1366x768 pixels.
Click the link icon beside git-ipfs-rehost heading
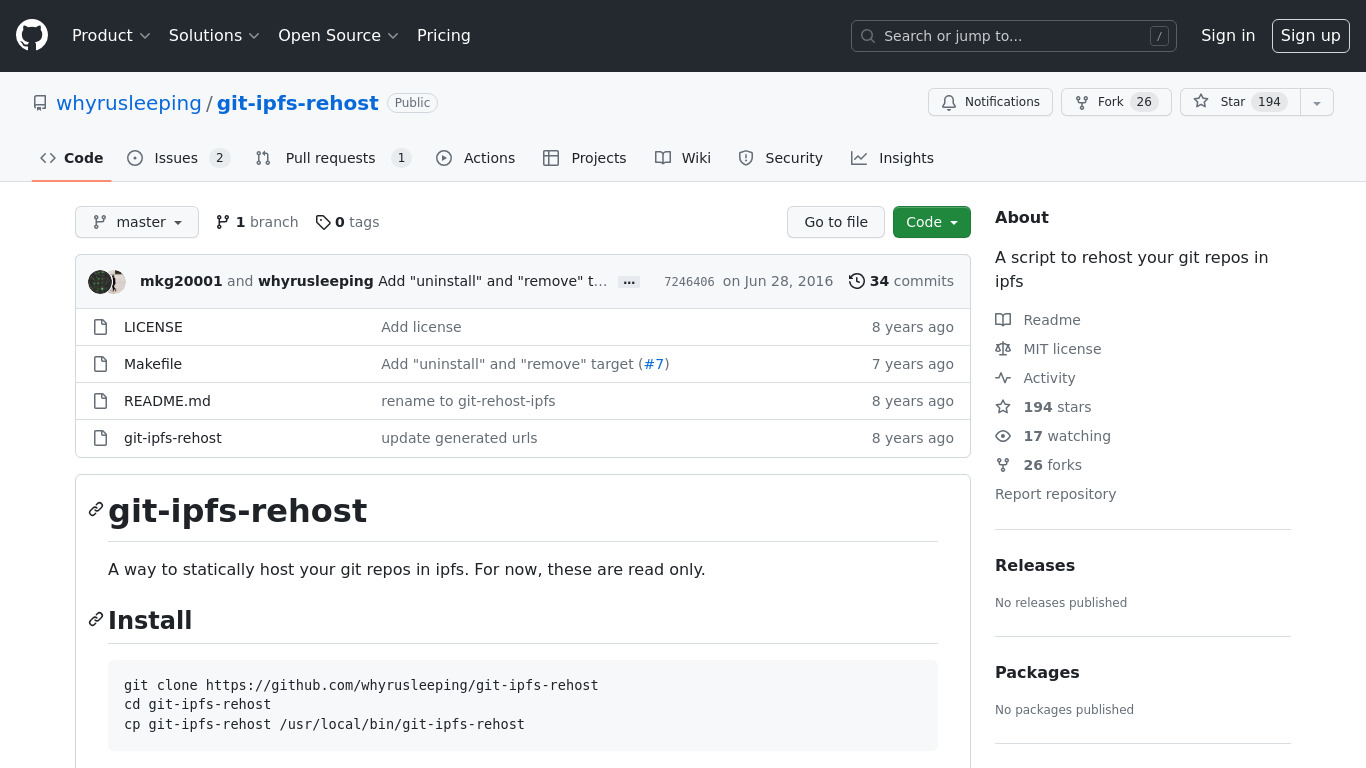tap(96, 510)
